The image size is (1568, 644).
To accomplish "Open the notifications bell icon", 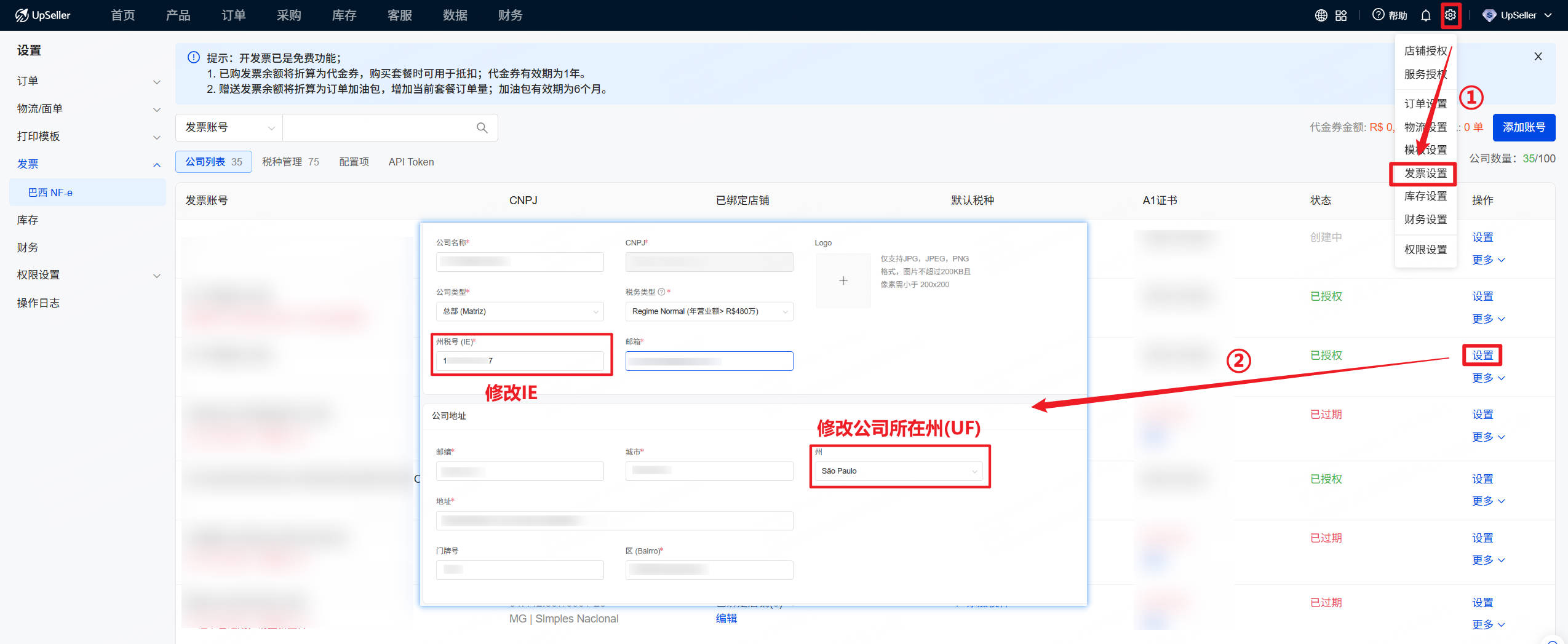I will pyautogui.click(x=1426, y=15).
